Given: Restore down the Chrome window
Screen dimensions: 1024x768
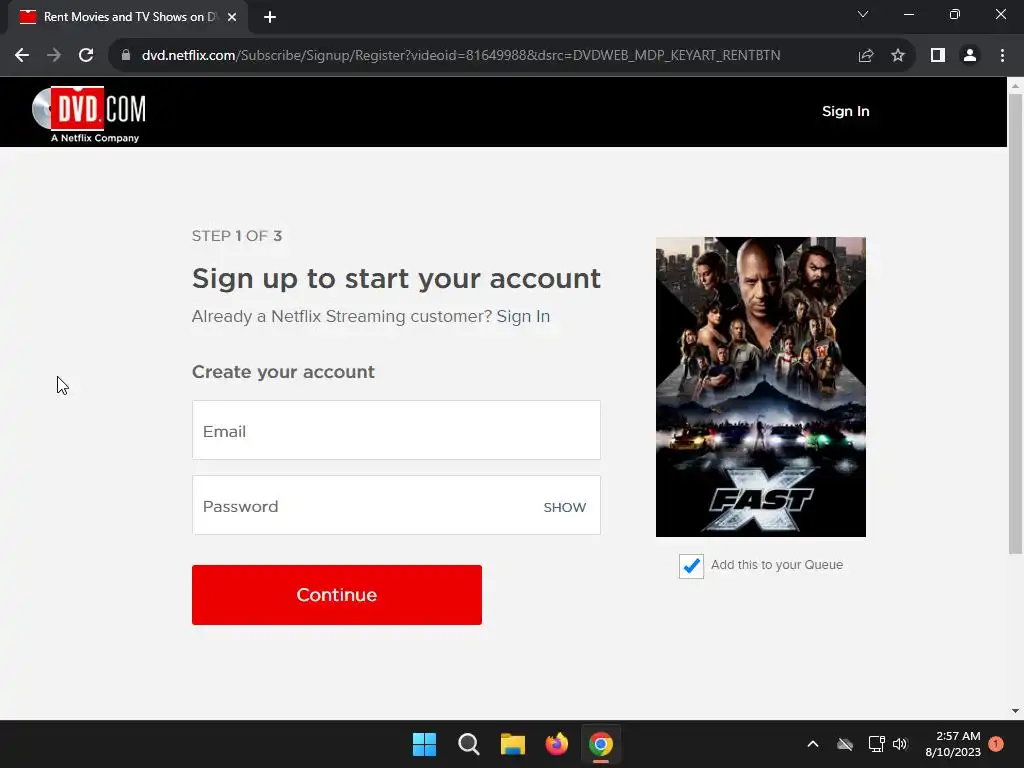Looking at the screenshot, I should [x=955, y=14].
